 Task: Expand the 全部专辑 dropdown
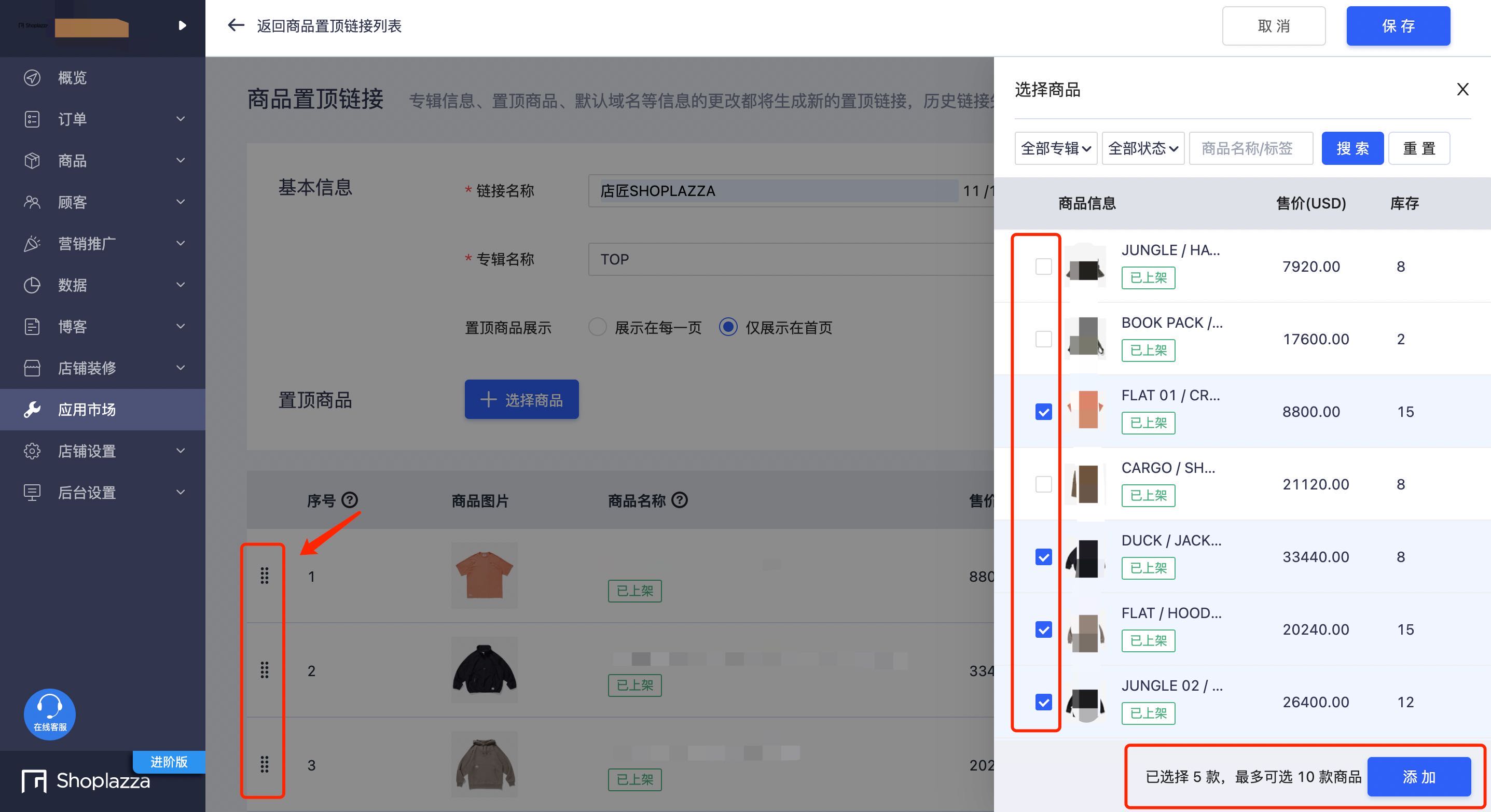[x=1055, y=147]
